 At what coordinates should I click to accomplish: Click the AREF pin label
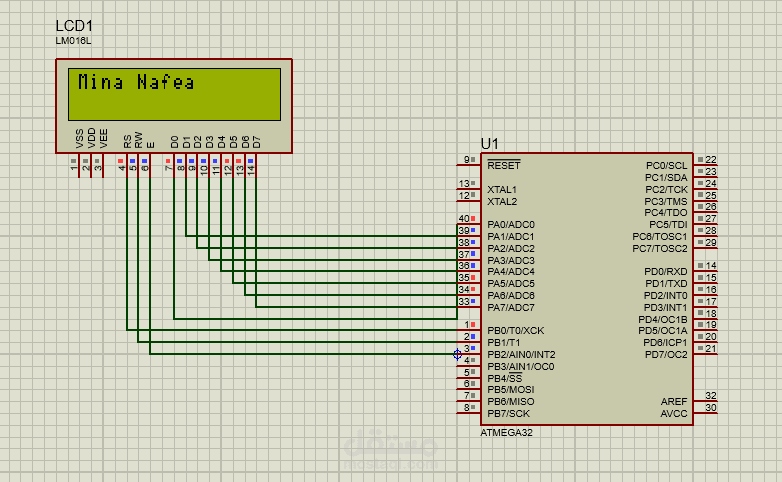coord(674,401)
